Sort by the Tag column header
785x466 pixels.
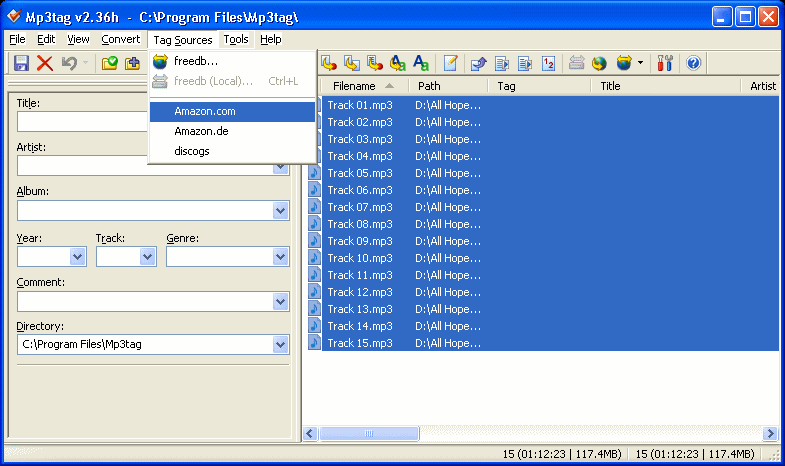pyautogui.click(x=539, y=86)
